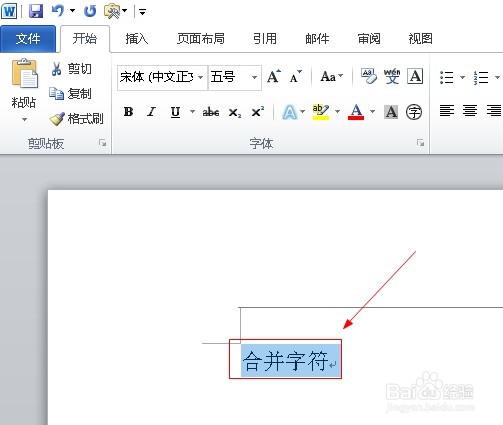This screenshot has height=425, width=503.
Task: Open the 页面布局 tab
Action: point(201,39)
